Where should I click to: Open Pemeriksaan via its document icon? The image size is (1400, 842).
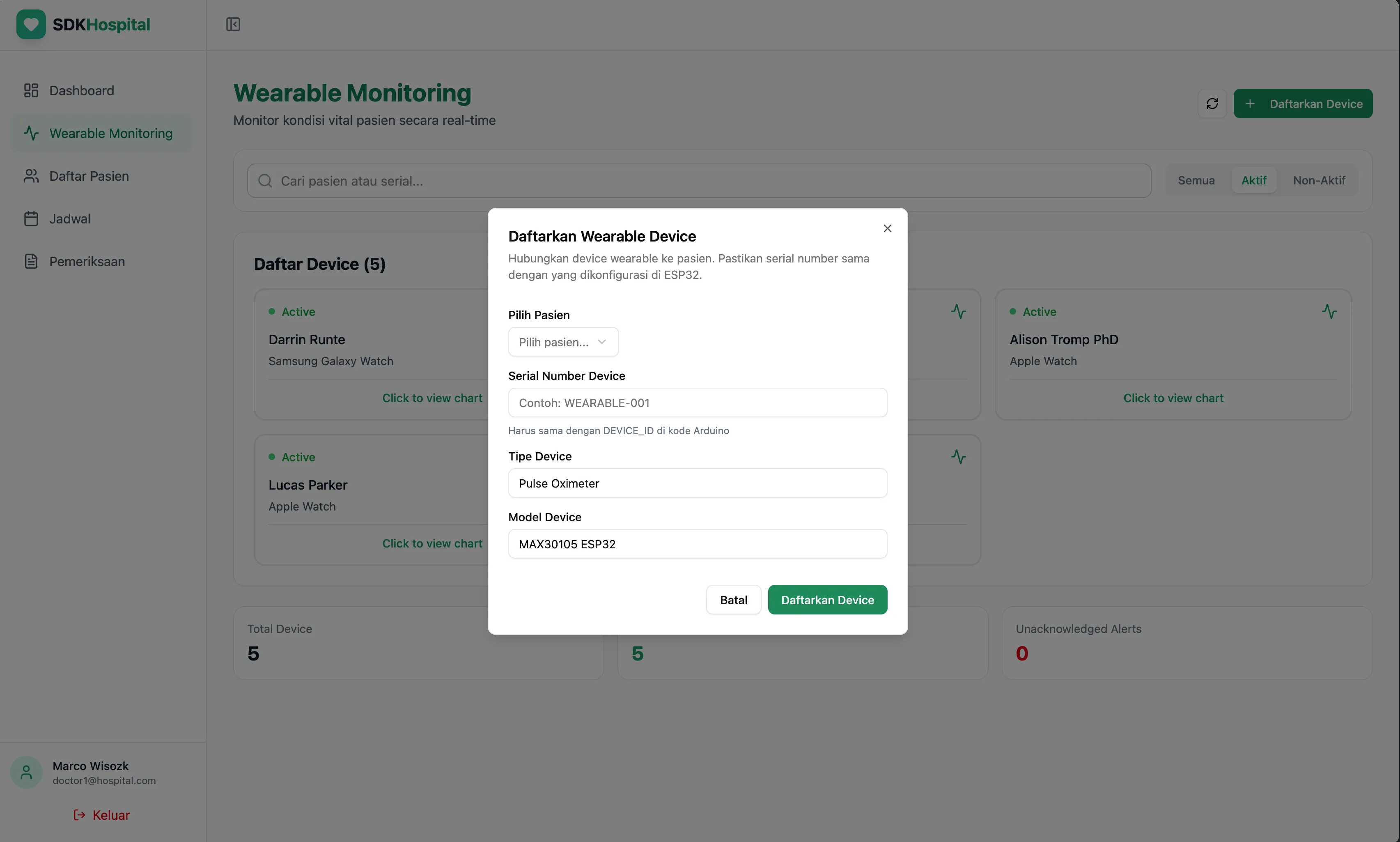[31, 261]
